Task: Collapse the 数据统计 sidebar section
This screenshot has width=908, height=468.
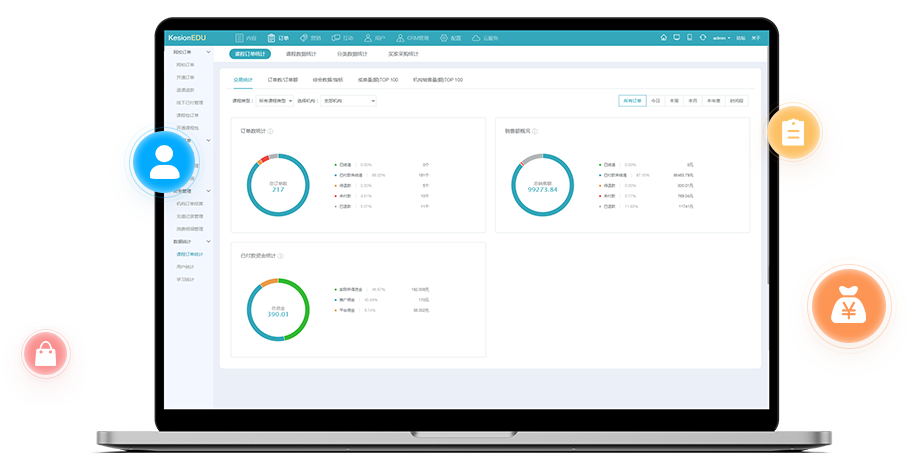Action: pyautogui.click(x=208, y=241)
